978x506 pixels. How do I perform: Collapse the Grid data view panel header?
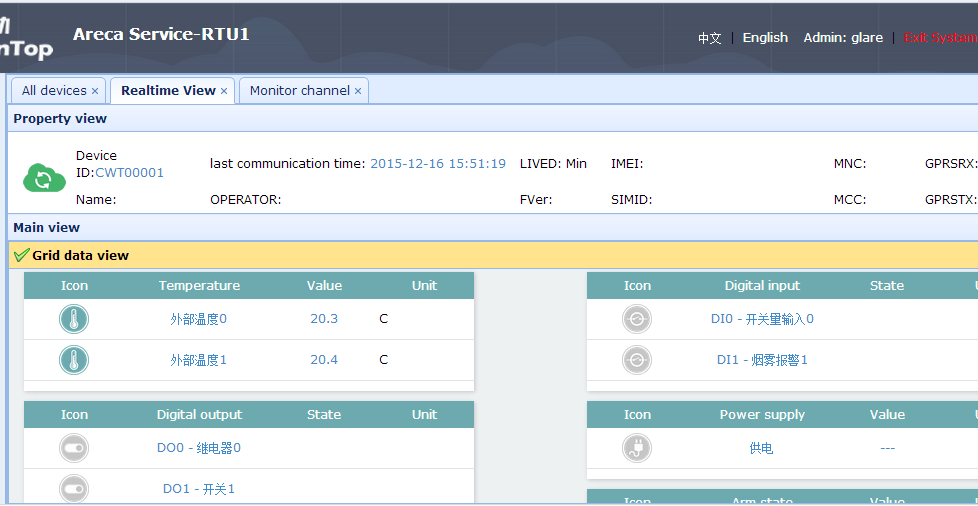[493, 255]
